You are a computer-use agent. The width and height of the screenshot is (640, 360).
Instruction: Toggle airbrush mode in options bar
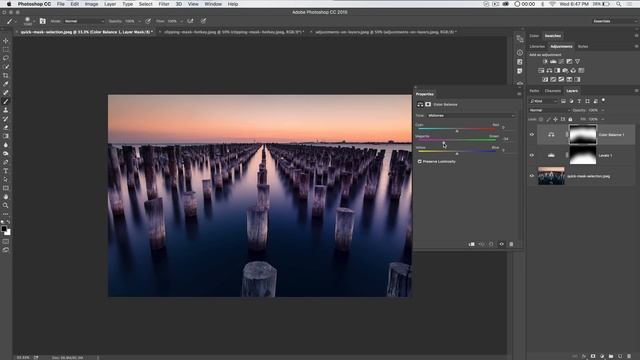(190, 21)
